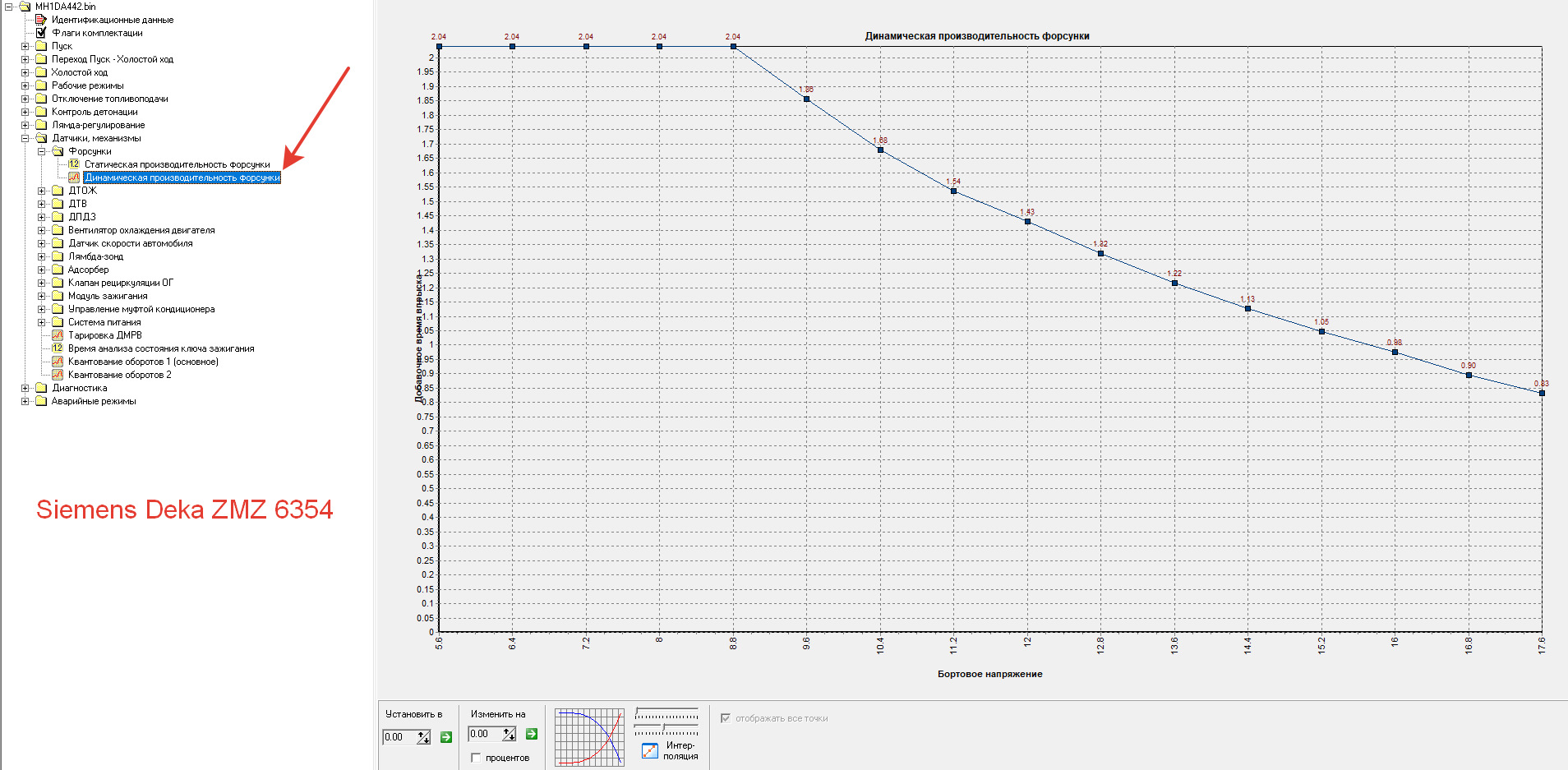This screenshot has height=770, width=1568.
Task: Click the Клапан рециркуляции ОГ folder icon
Action: coord(58,283)
